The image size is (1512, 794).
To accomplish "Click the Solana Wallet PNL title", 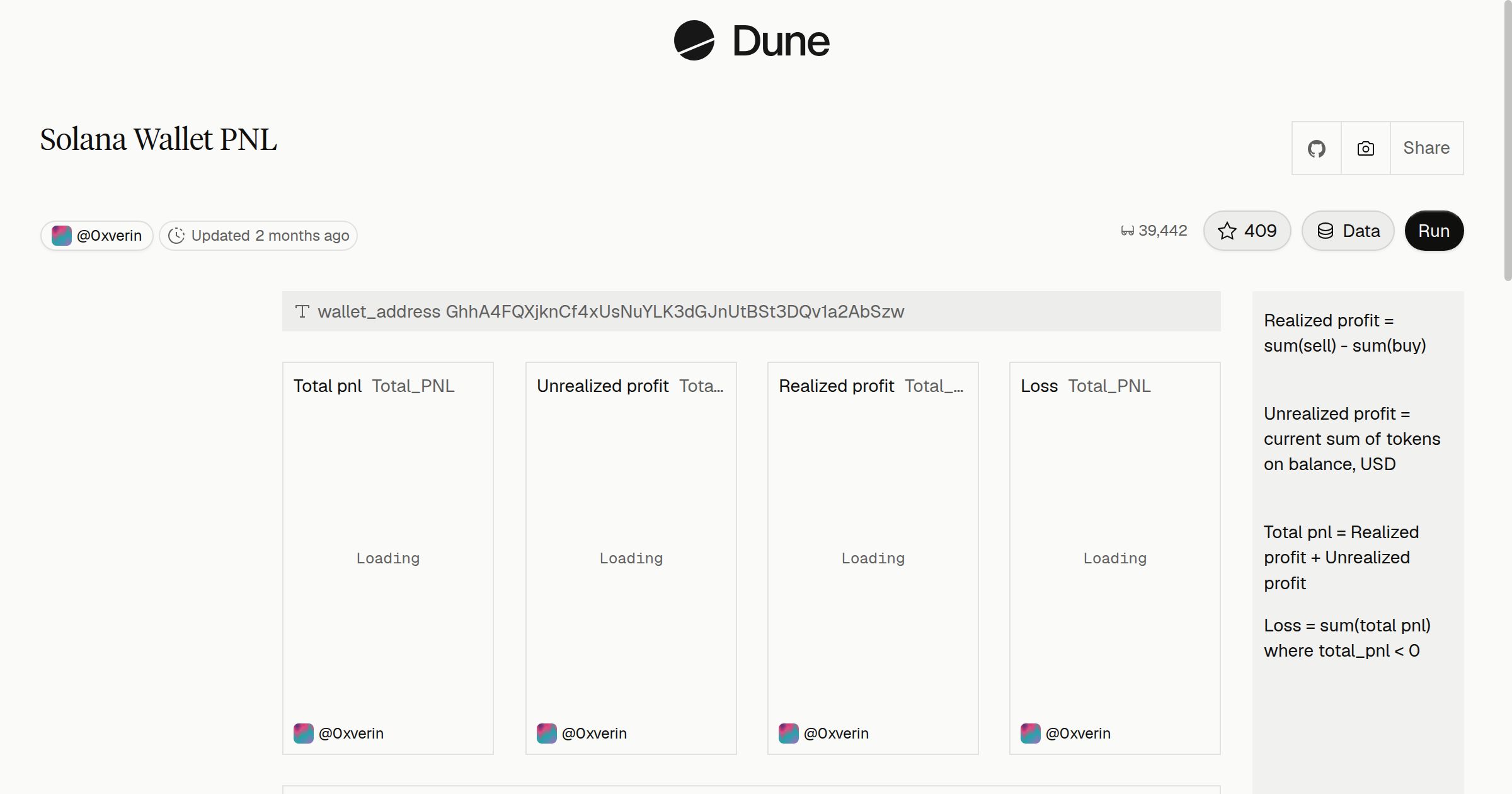I will tap(158, 139).
